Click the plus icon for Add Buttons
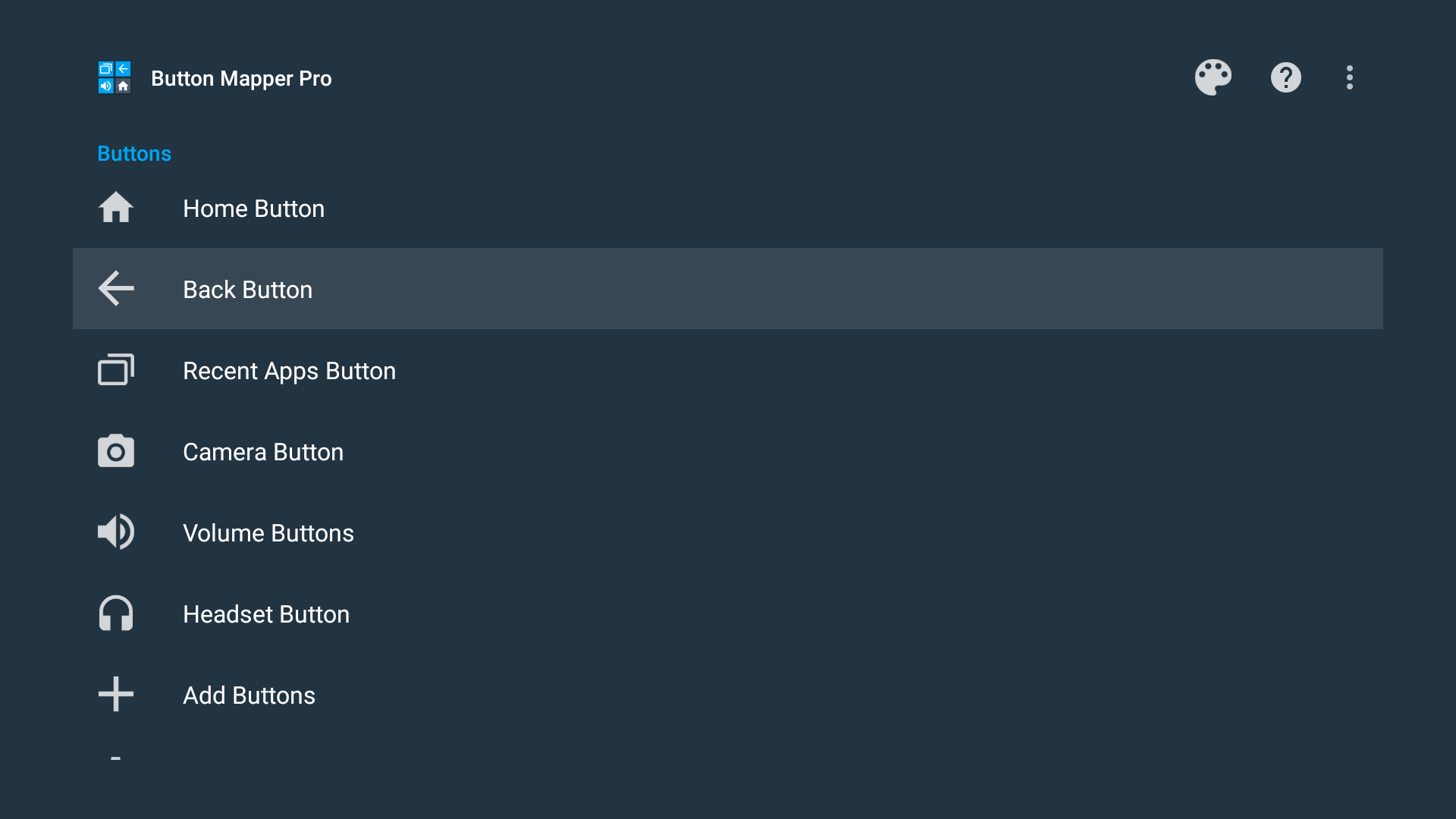The width and height of the screenshot is (1456, 819). coord(116,695)
